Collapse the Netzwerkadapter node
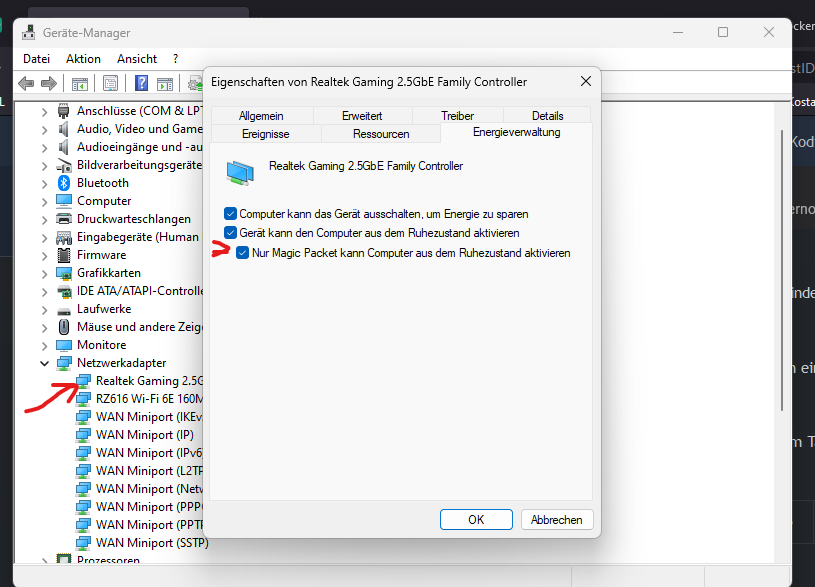Viewport: 815px width, 587px height. (45, 363)
